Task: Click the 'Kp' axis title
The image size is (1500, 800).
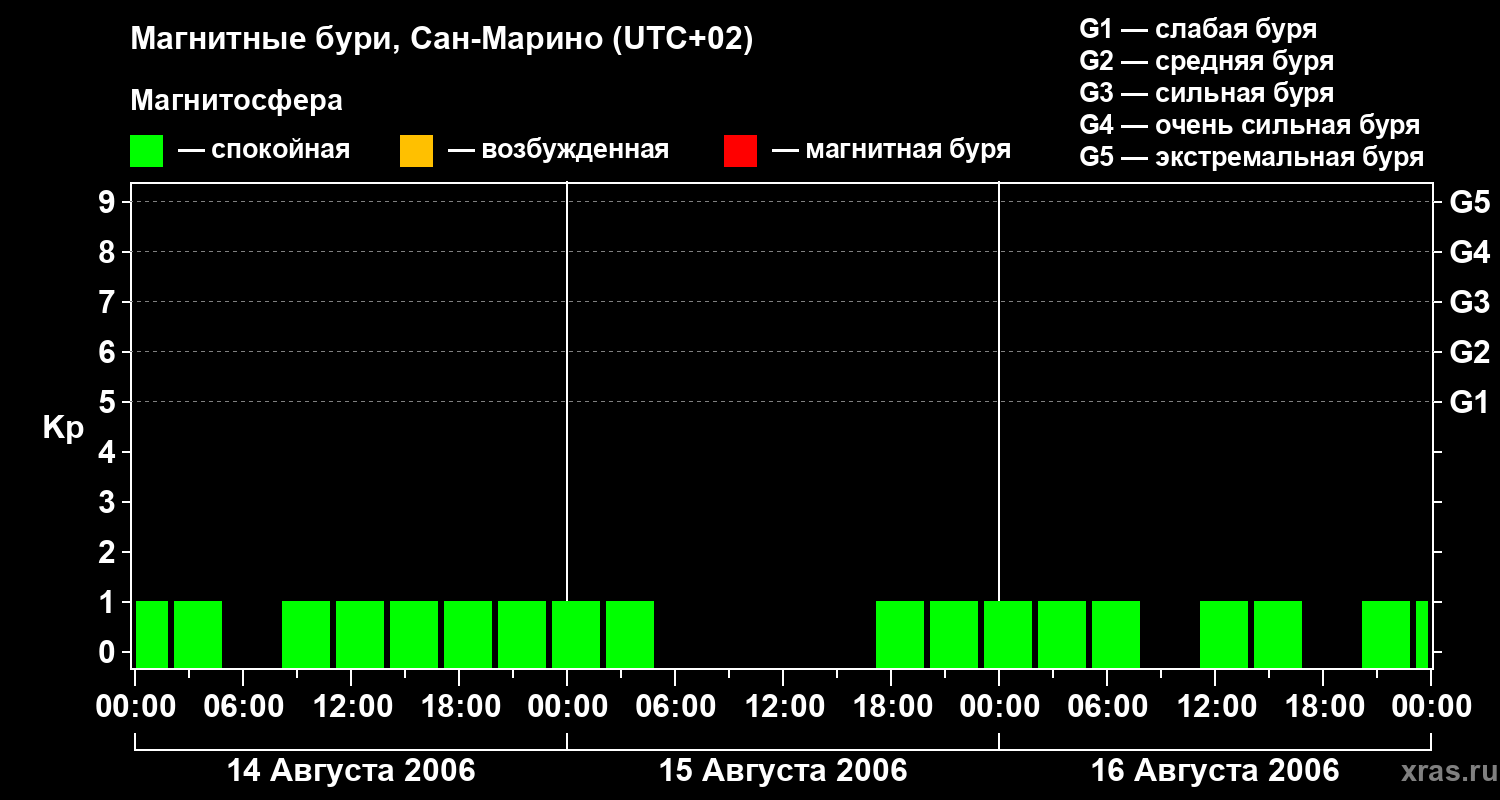Action: [x=63, y=428]
